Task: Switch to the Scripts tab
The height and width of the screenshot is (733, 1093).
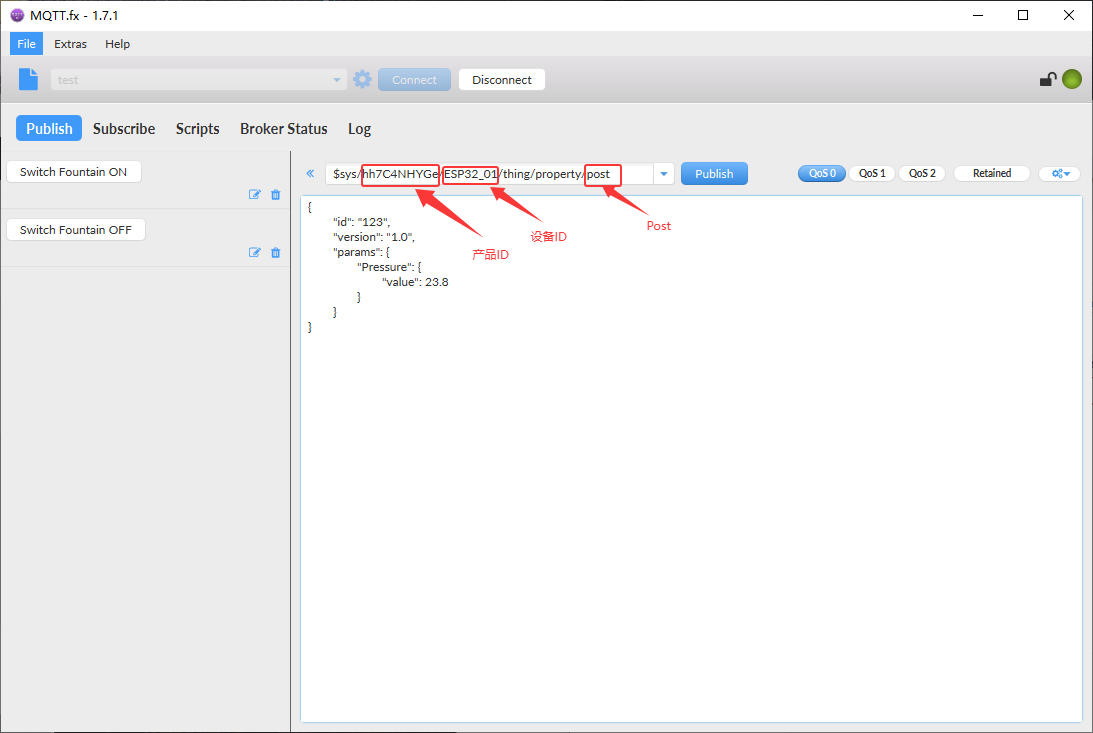Action: tap(197, 128)
